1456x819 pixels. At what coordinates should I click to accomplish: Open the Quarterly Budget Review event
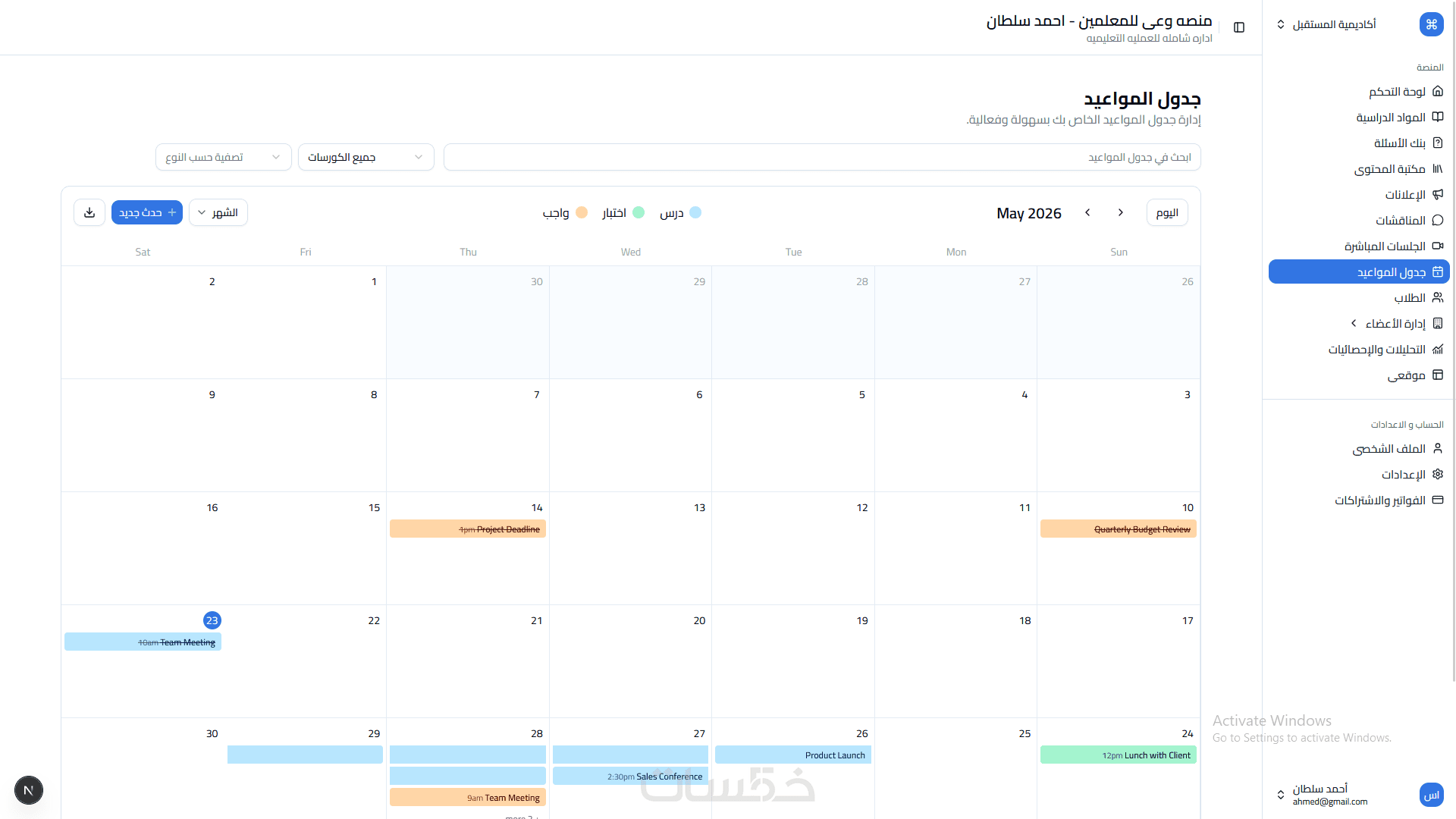pyautogui.click(x=1119, y=529)
